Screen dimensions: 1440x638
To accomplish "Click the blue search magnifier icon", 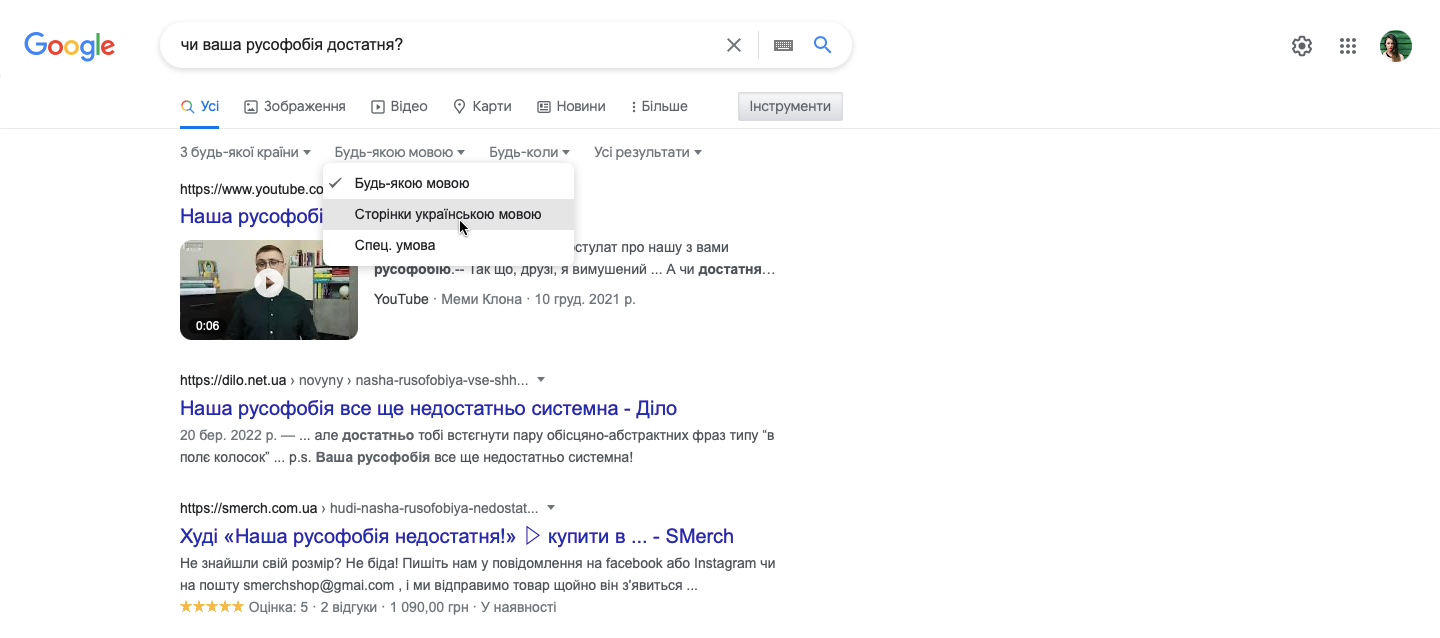I will [x=822, y=45].
